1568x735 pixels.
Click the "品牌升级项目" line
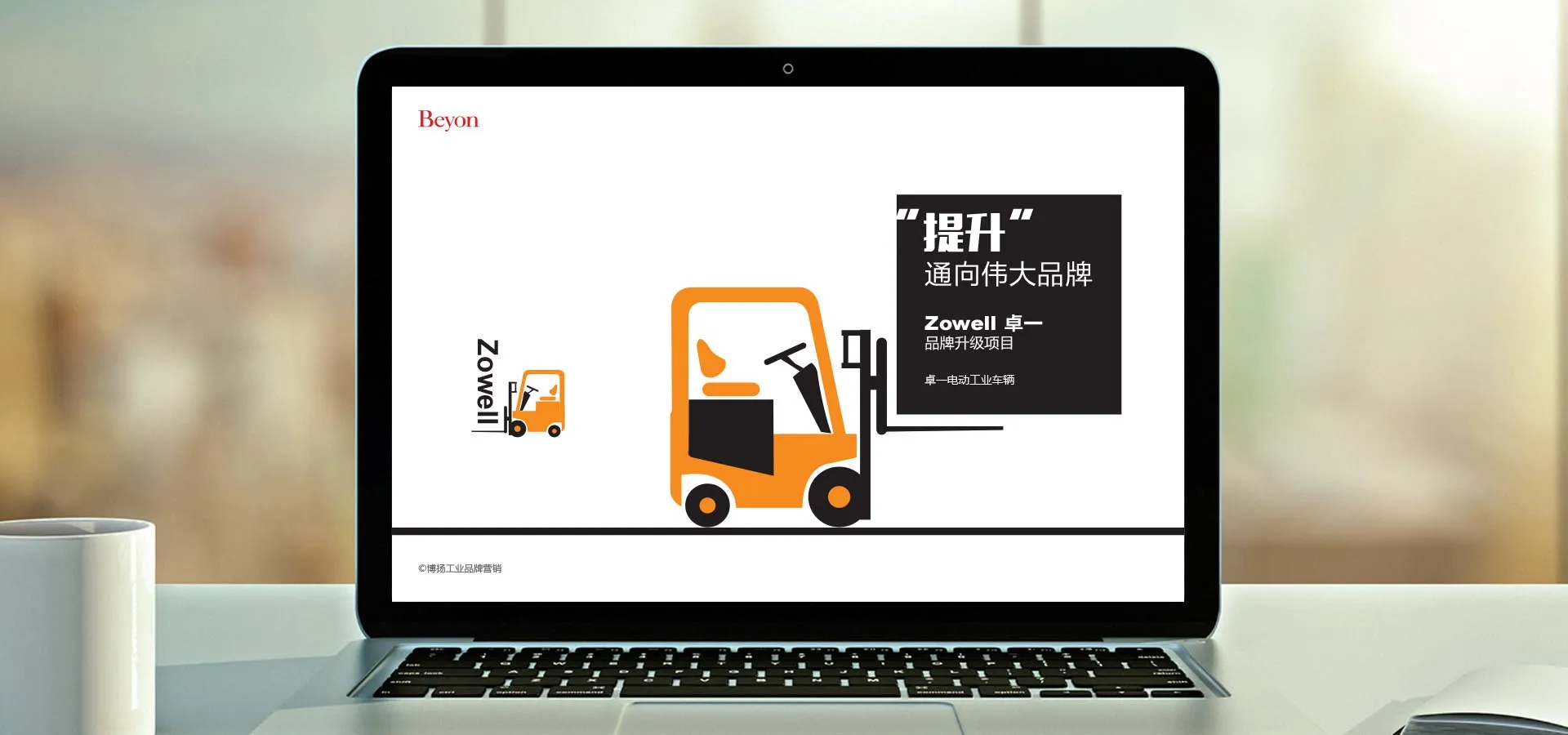click(969, 344)
